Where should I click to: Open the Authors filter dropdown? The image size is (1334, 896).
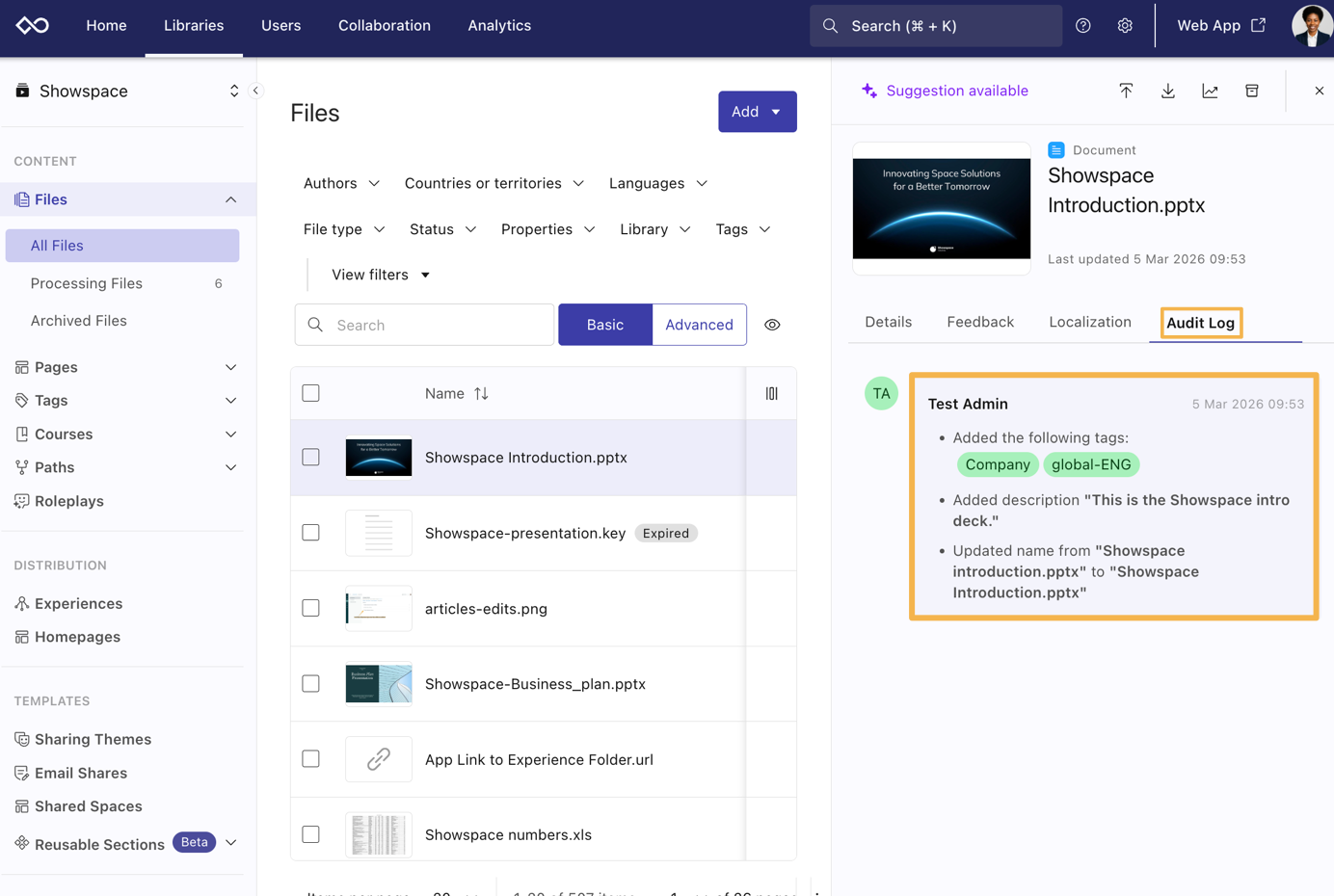tap(341, 183)
